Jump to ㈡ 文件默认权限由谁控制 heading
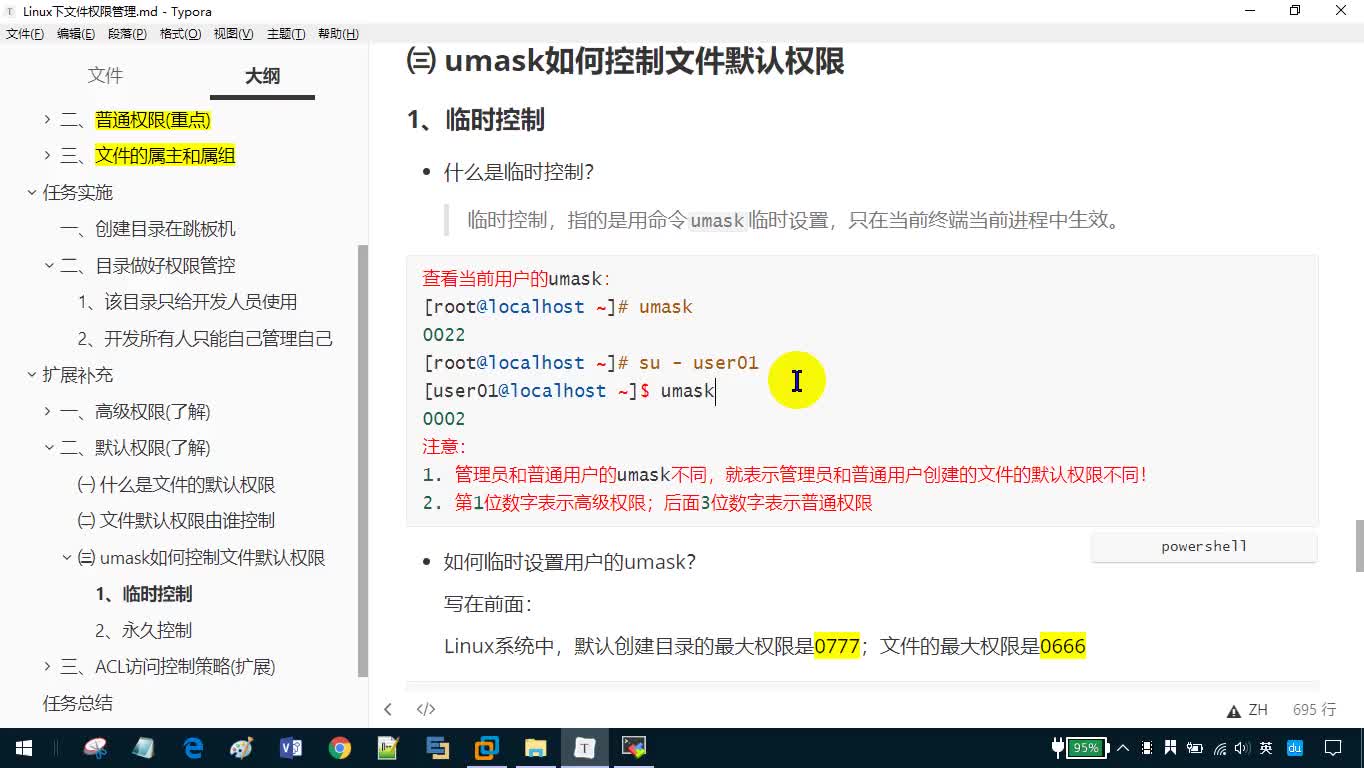Image resolution: width=1364 pixels, height=768 pixels. coord(176,521)
